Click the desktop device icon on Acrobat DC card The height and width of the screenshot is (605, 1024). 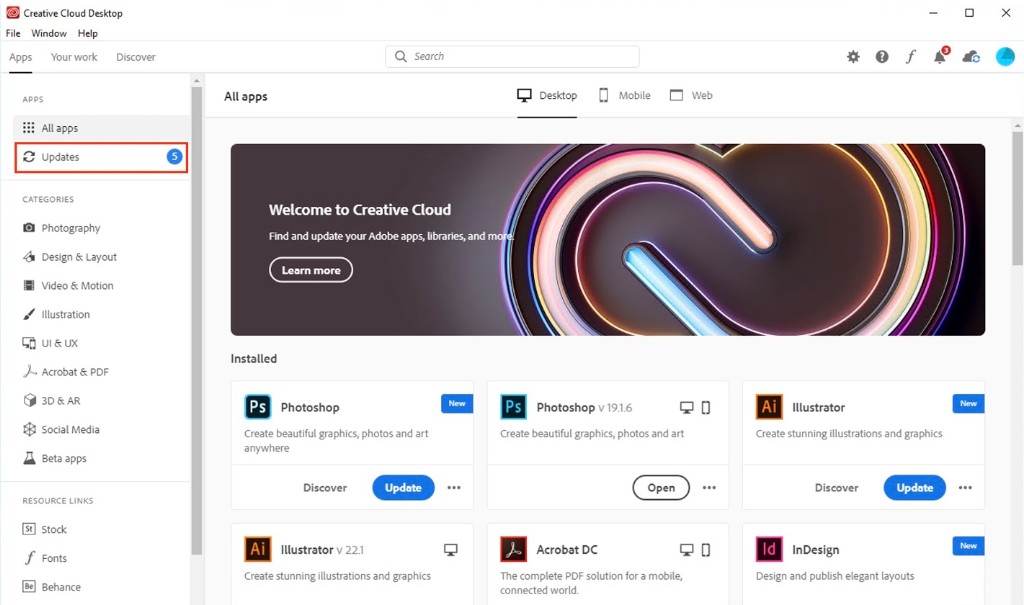[x=686, y=550]
